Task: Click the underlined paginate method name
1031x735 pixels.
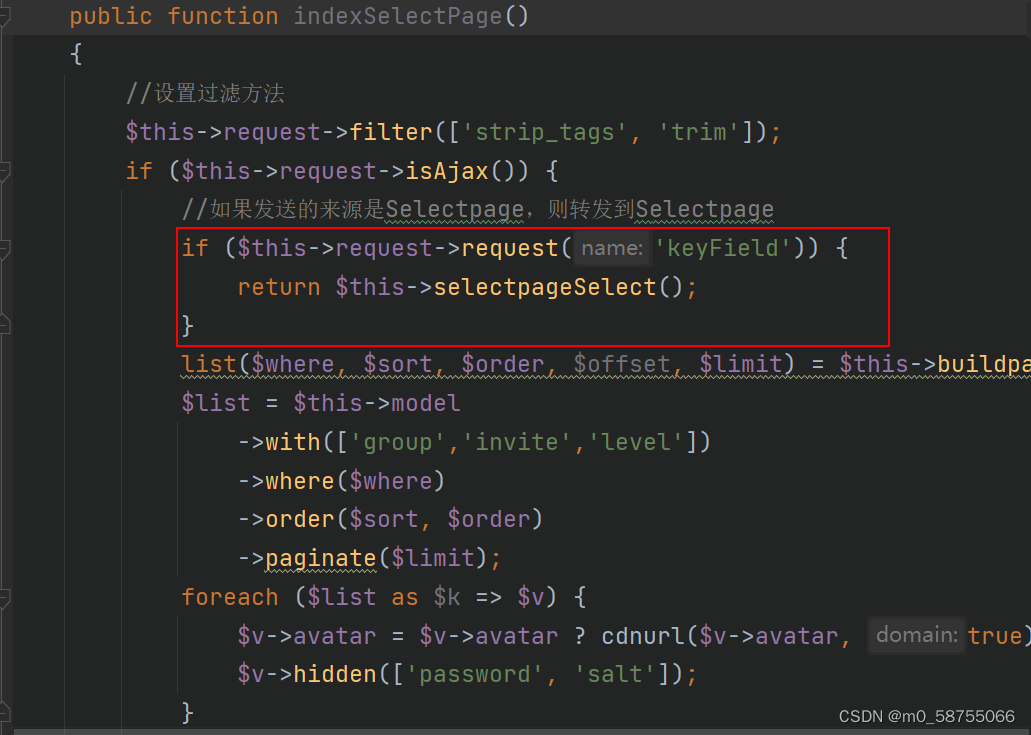Action: point(320,557)
